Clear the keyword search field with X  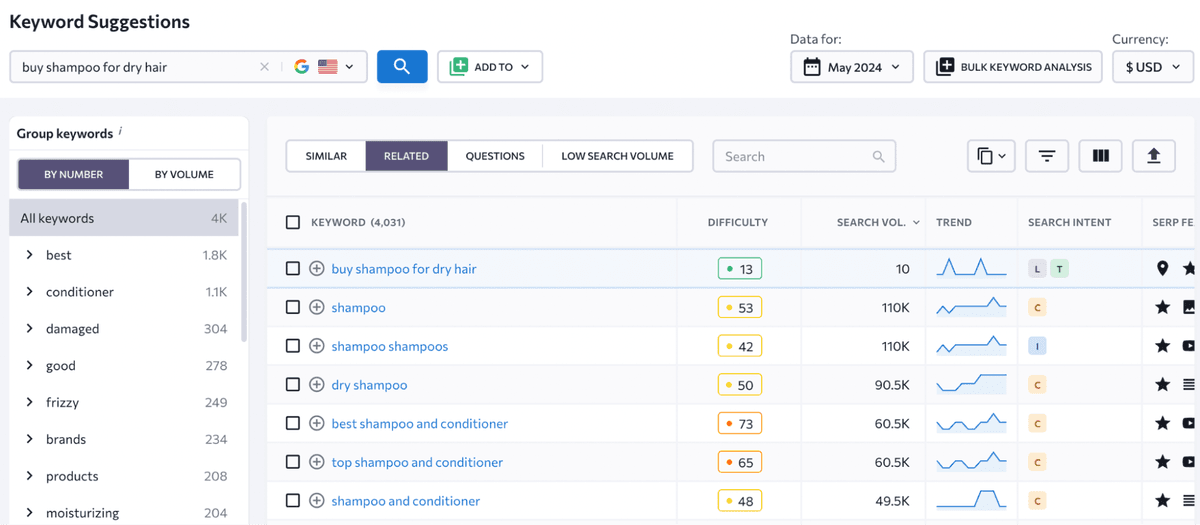pos(264,67)
